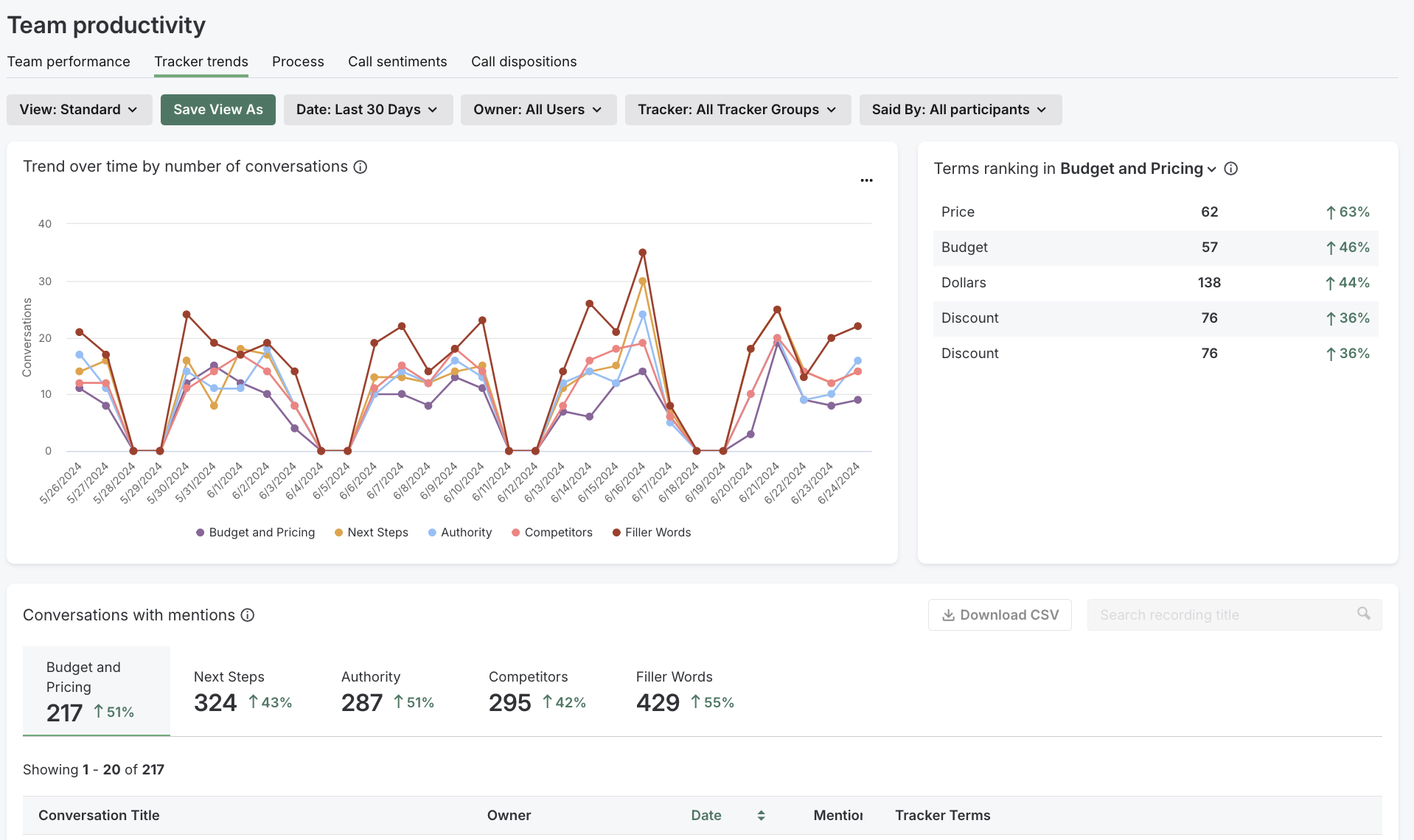This screenshot has width=1414, height=840.
Task: Open the Team performance tab
Action: tap(68, 61)
